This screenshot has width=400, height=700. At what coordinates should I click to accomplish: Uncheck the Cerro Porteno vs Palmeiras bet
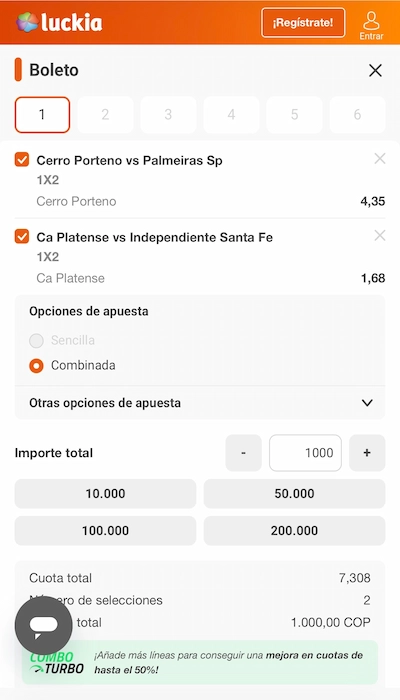[x=22, y=159]
